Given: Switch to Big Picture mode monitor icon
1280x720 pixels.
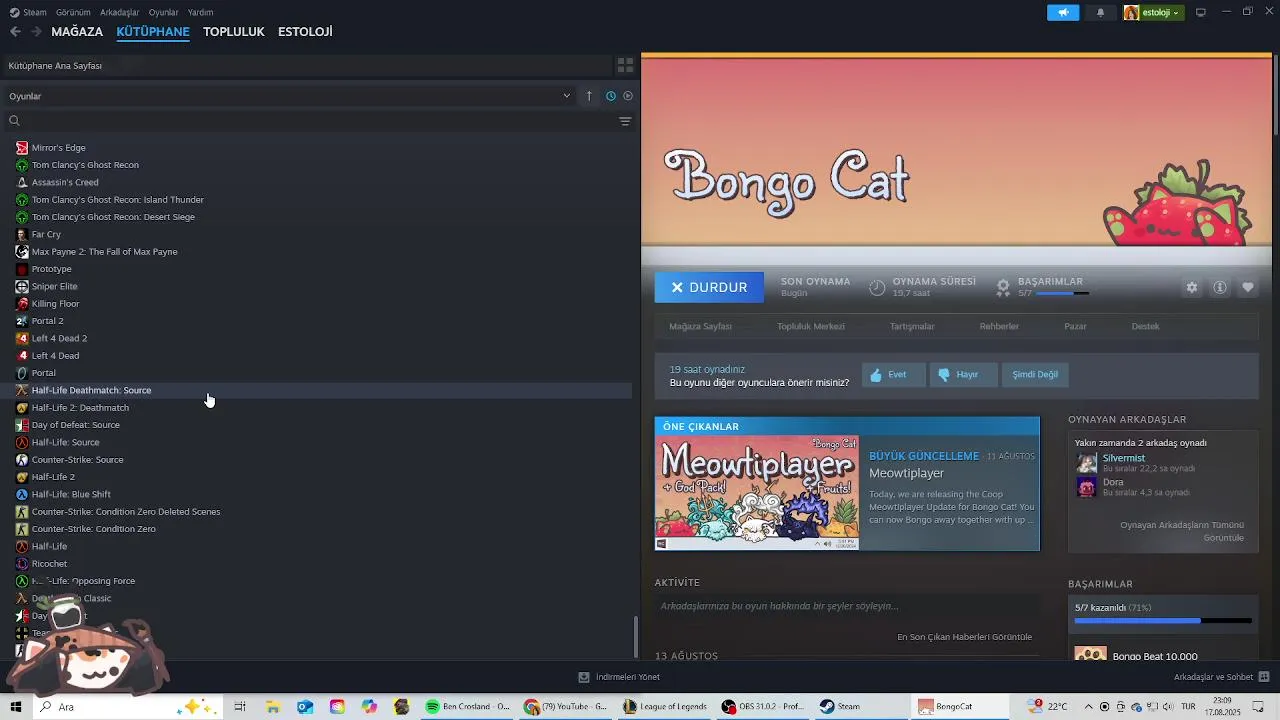Looking at the screenshot, I should coord(1201,13).
